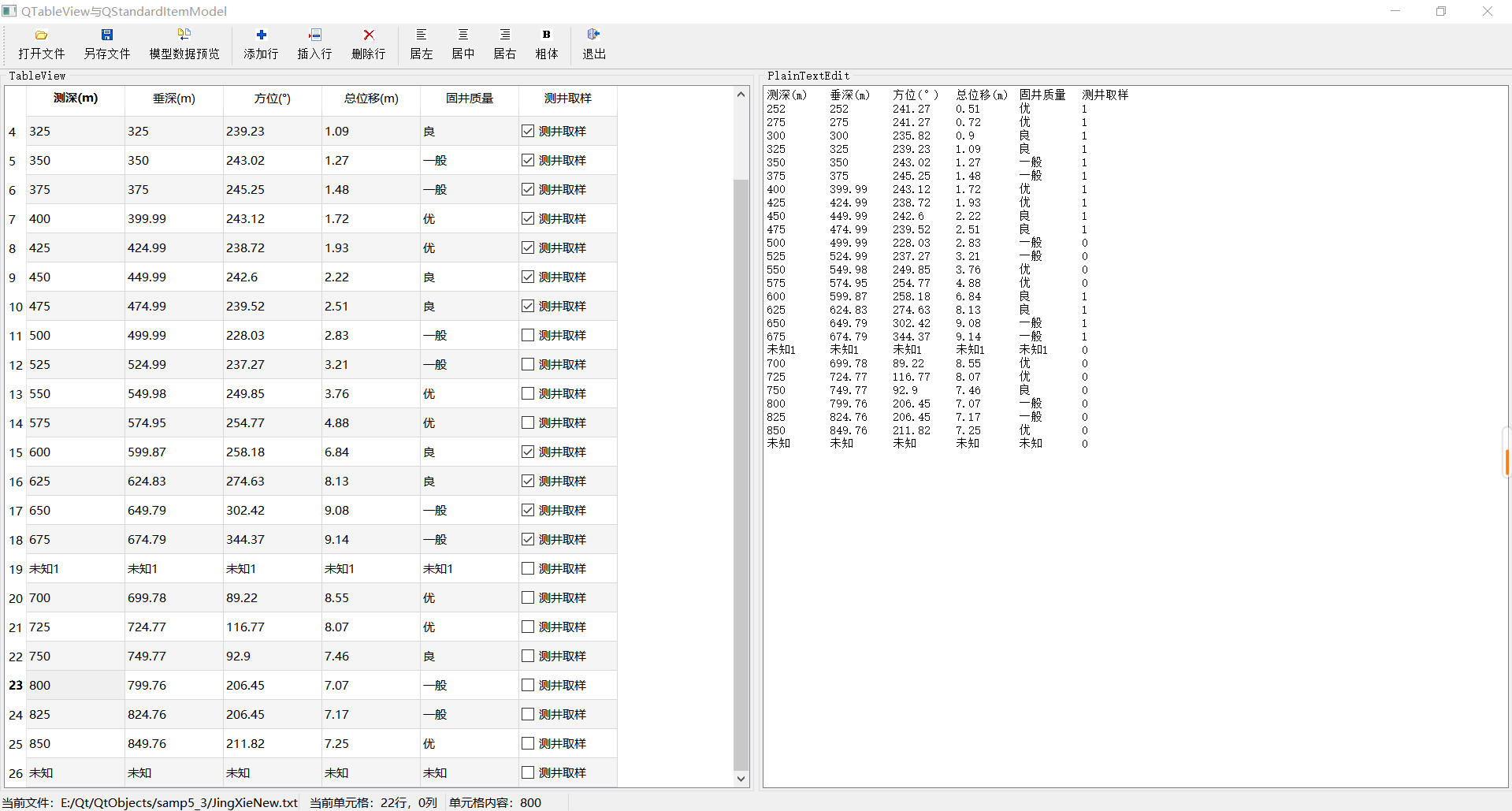Viewport: 1512px width, 811px height.
Task: Check 测井取样 box in row 26
Action: click(x=528, y=773)
